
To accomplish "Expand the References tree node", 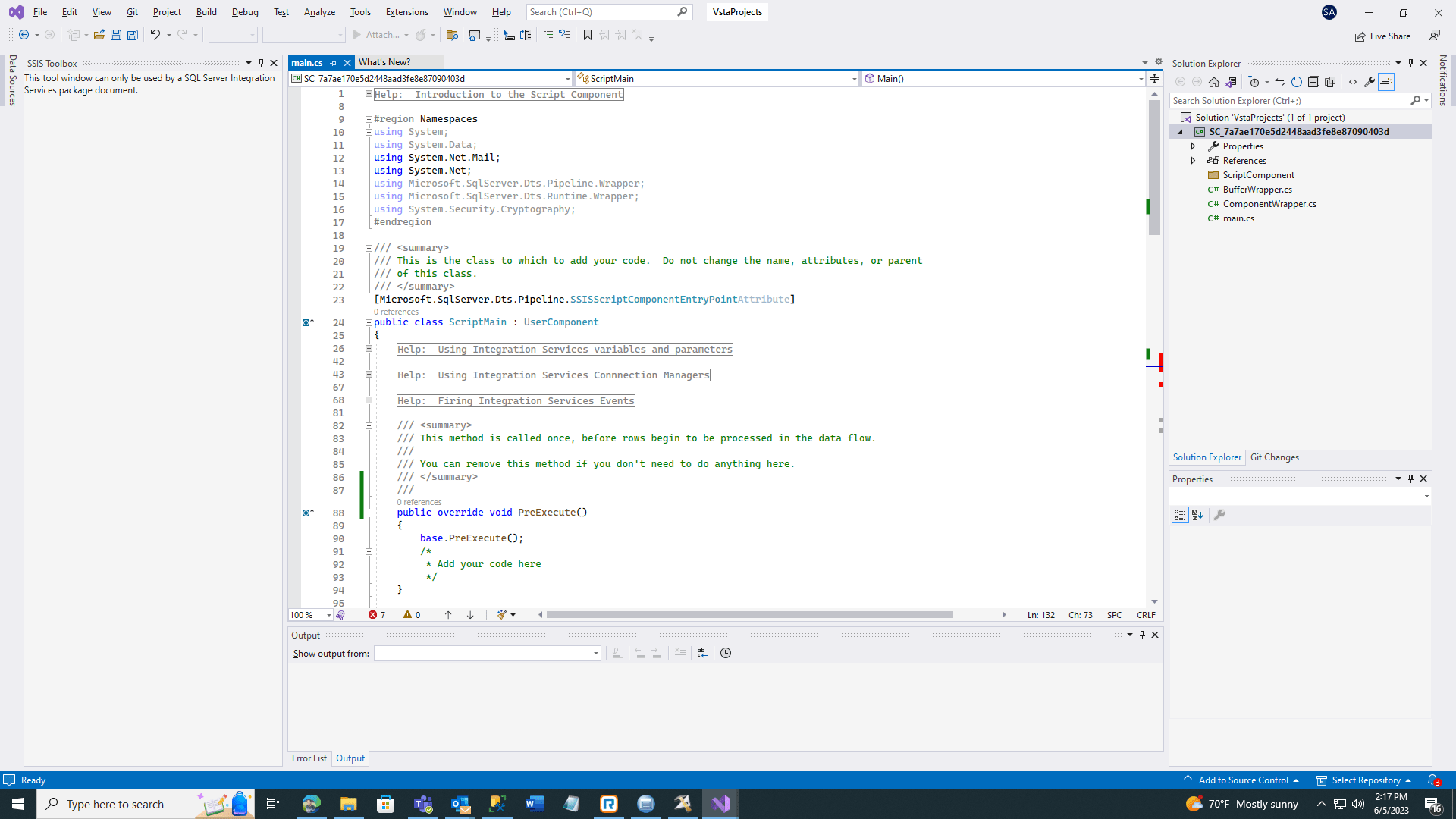I will (1193, 161).
